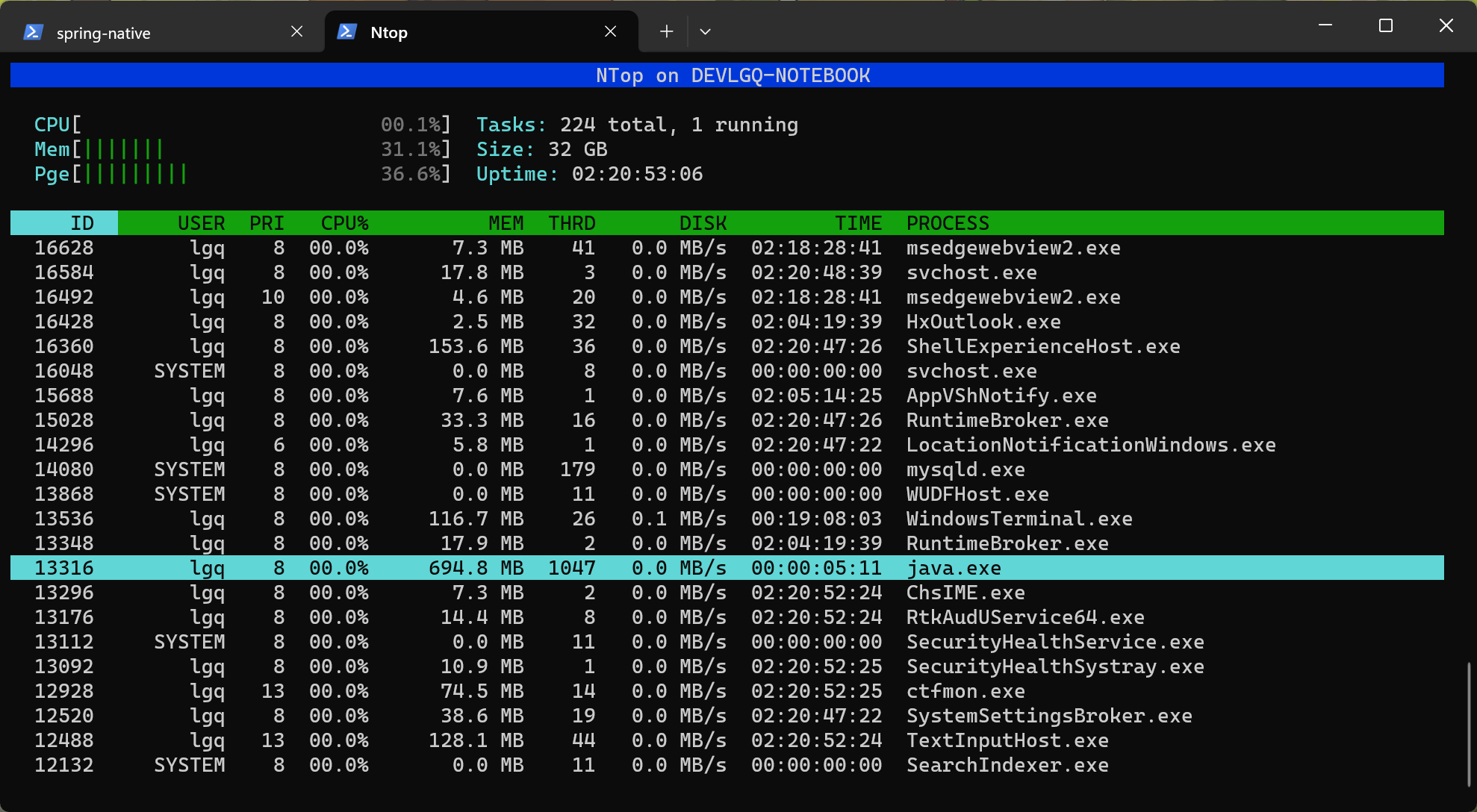
Task: Click the 153.6 MB memory value
Action: point(476,346)
